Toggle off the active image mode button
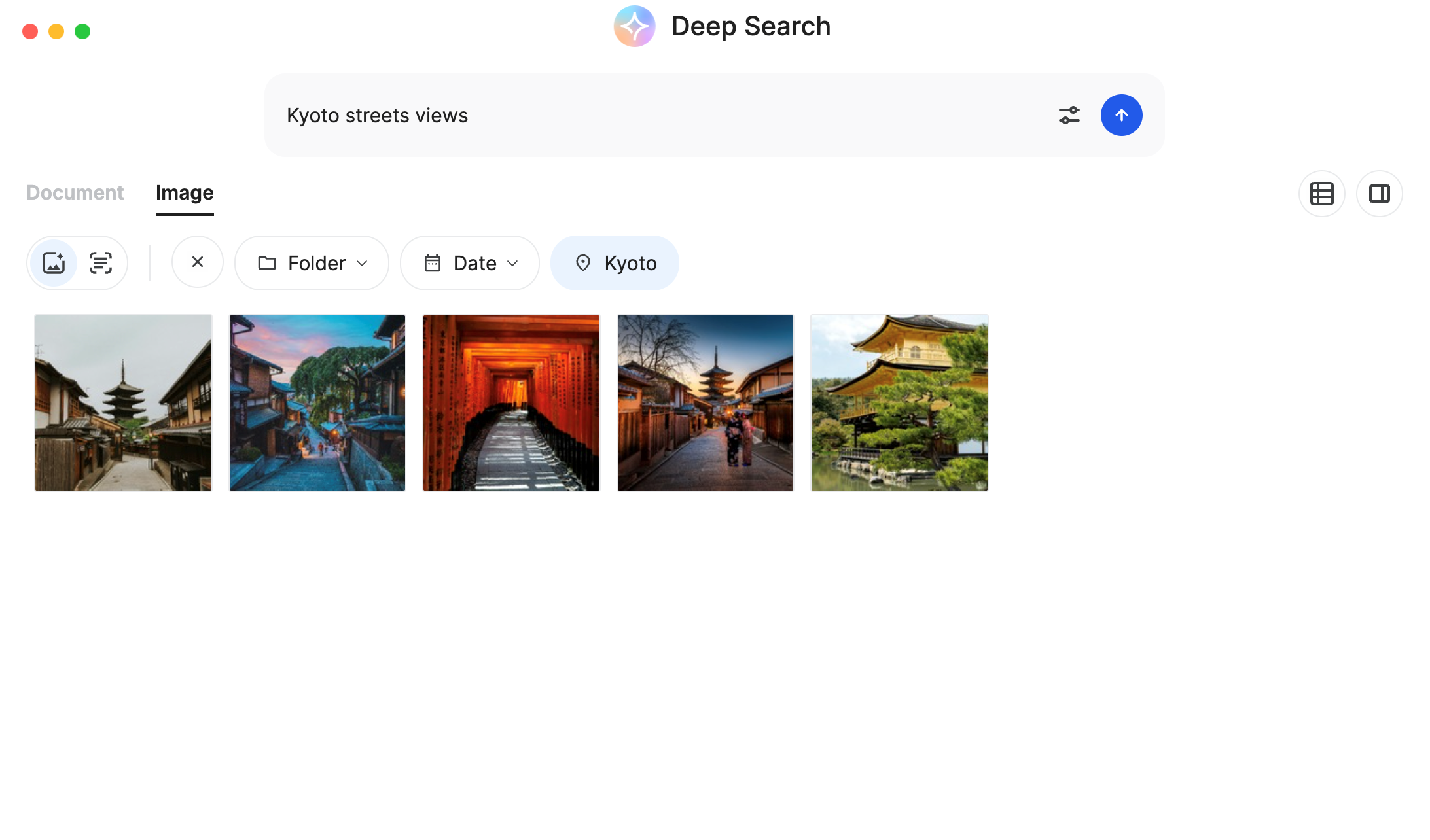The height and width of the screenshot is (840, 1430). point(54,263)
